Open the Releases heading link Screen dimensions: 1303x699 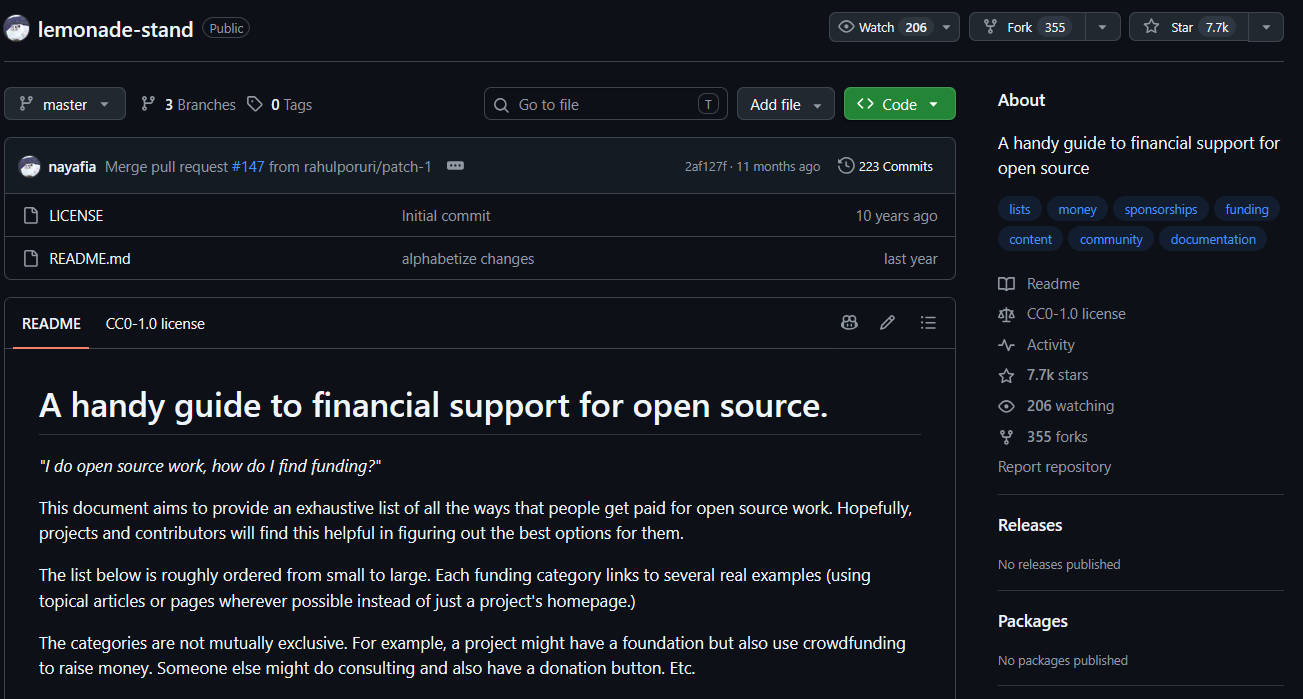1030,525
